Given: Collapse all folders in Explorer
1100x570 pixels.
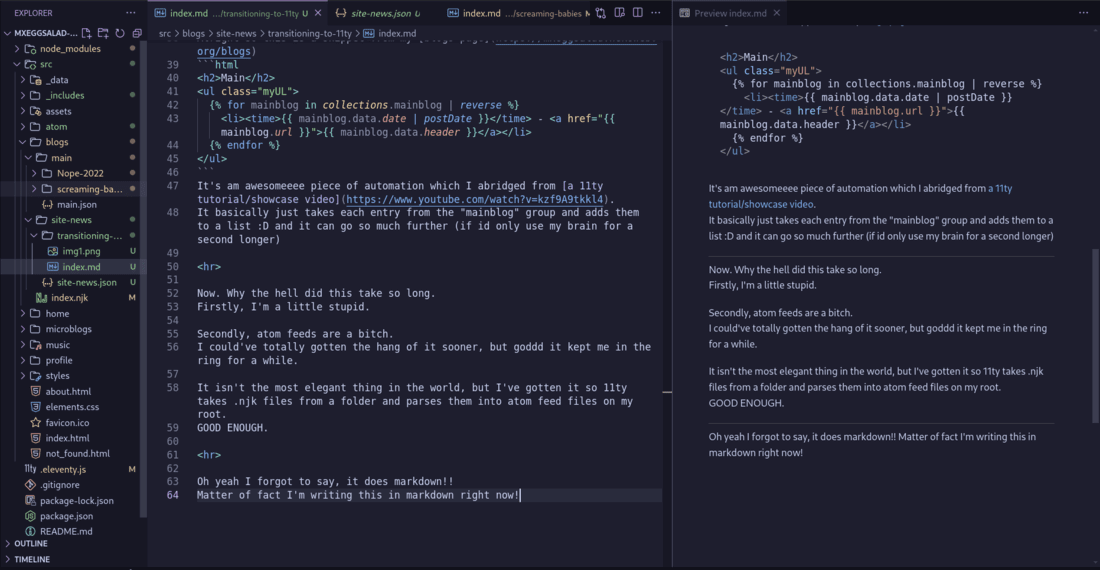Looking at the screenshot, I should coord(137,33).
